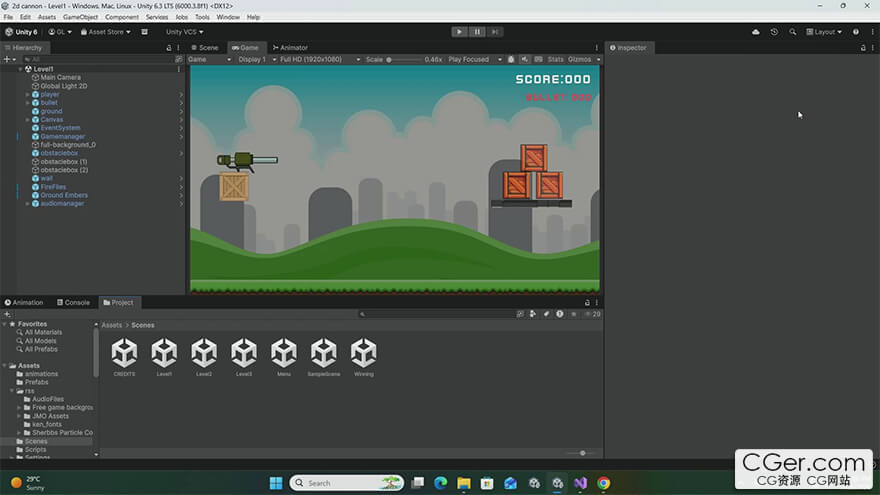This screenshot has height=495, width=880.
Task: Toggle Gizmos in Game view
Action: [579, 59]
